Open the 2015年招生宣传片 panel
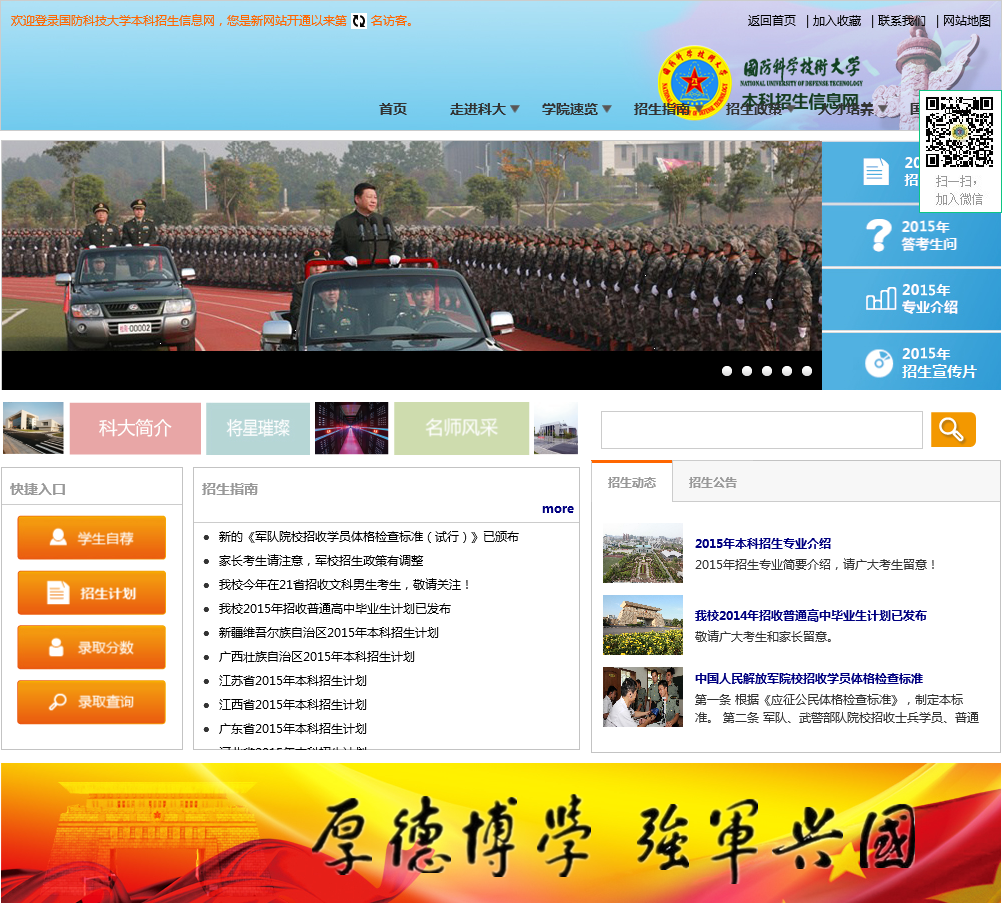 coord(911,362)
